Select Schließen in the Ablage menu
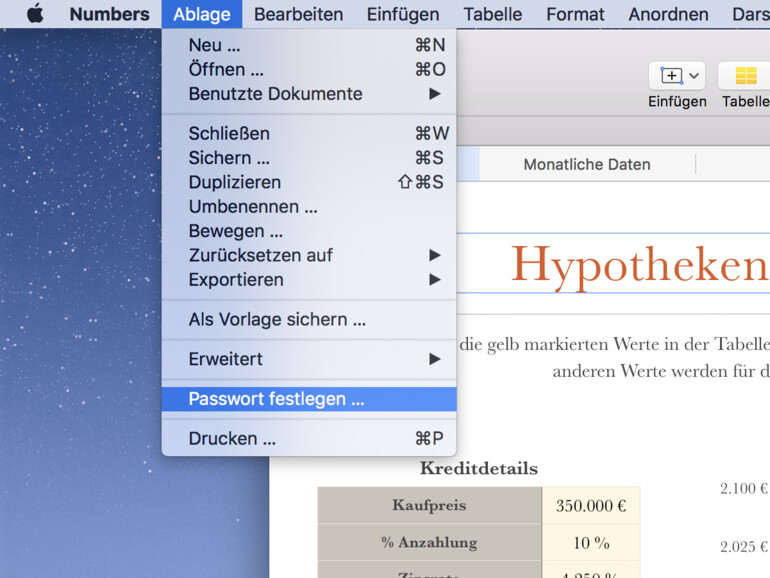770x578 pixels. 309,134
